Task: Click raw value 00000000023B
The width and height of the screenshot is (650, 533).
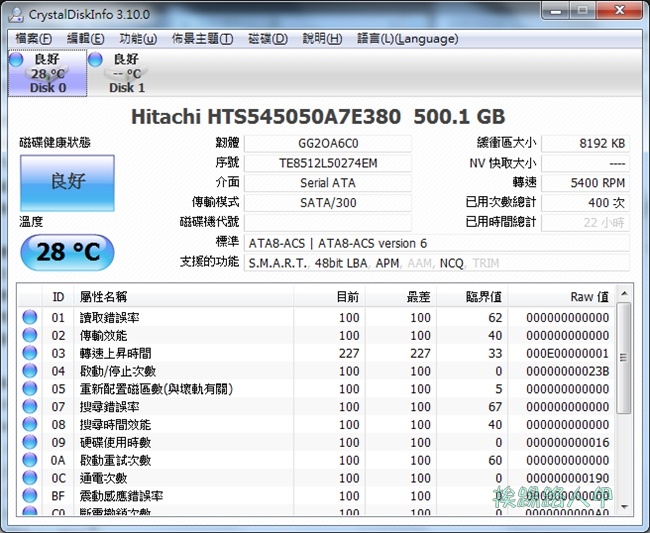Action: point(568,371)
